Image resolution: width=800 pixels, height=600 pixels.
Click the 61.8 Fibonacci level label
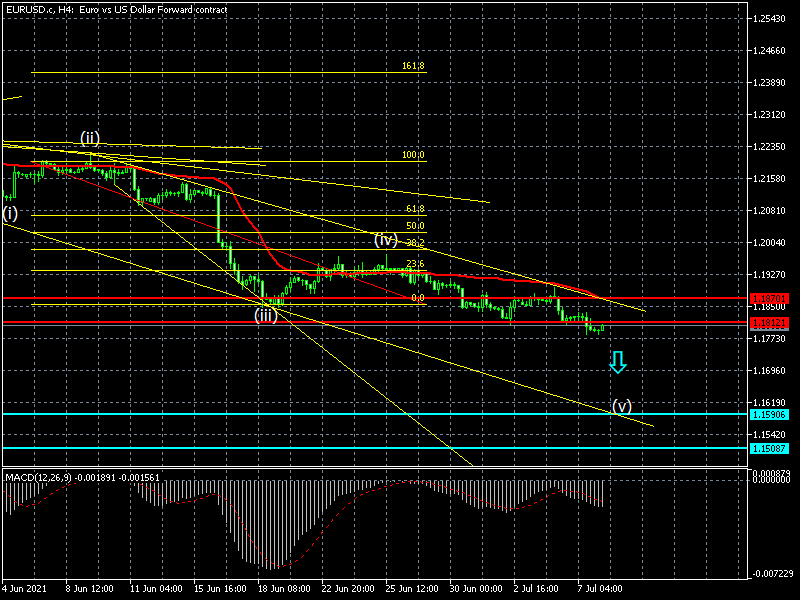[x=416, y=209]
